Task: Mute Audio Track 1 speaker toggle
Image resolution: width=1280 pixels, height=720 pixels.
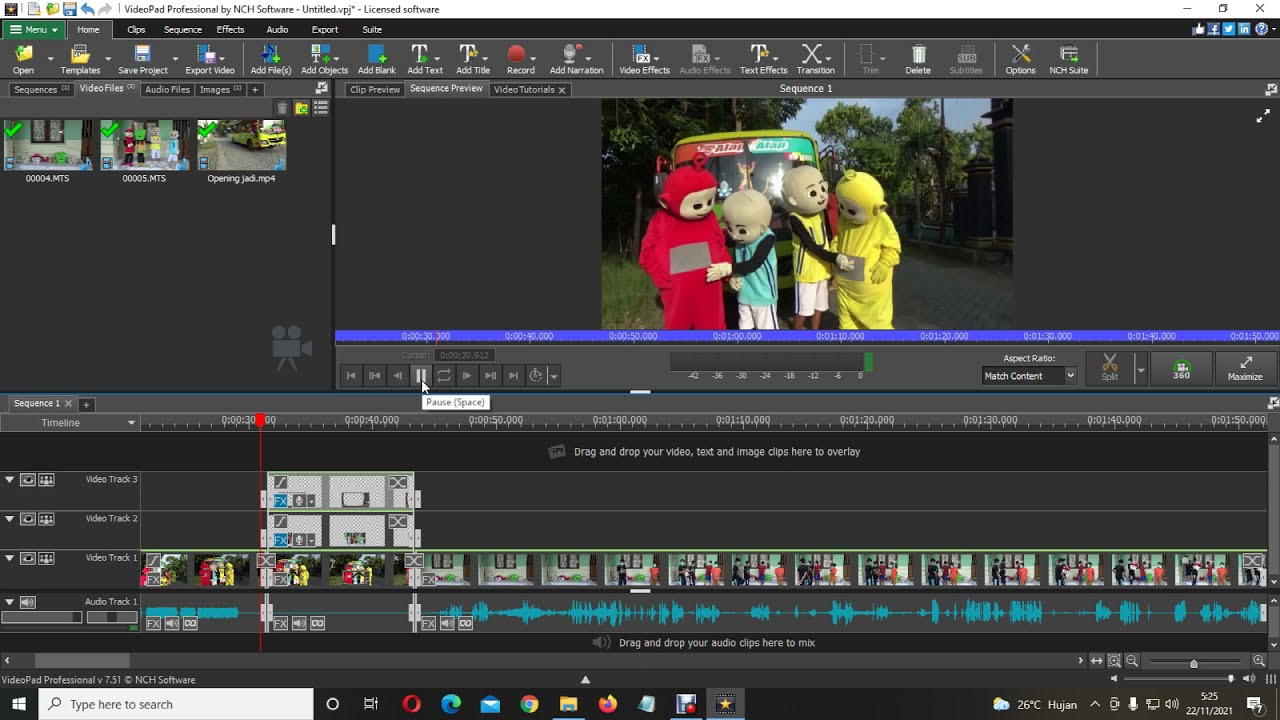Action: pyautogui.click(x=28, y=602)
